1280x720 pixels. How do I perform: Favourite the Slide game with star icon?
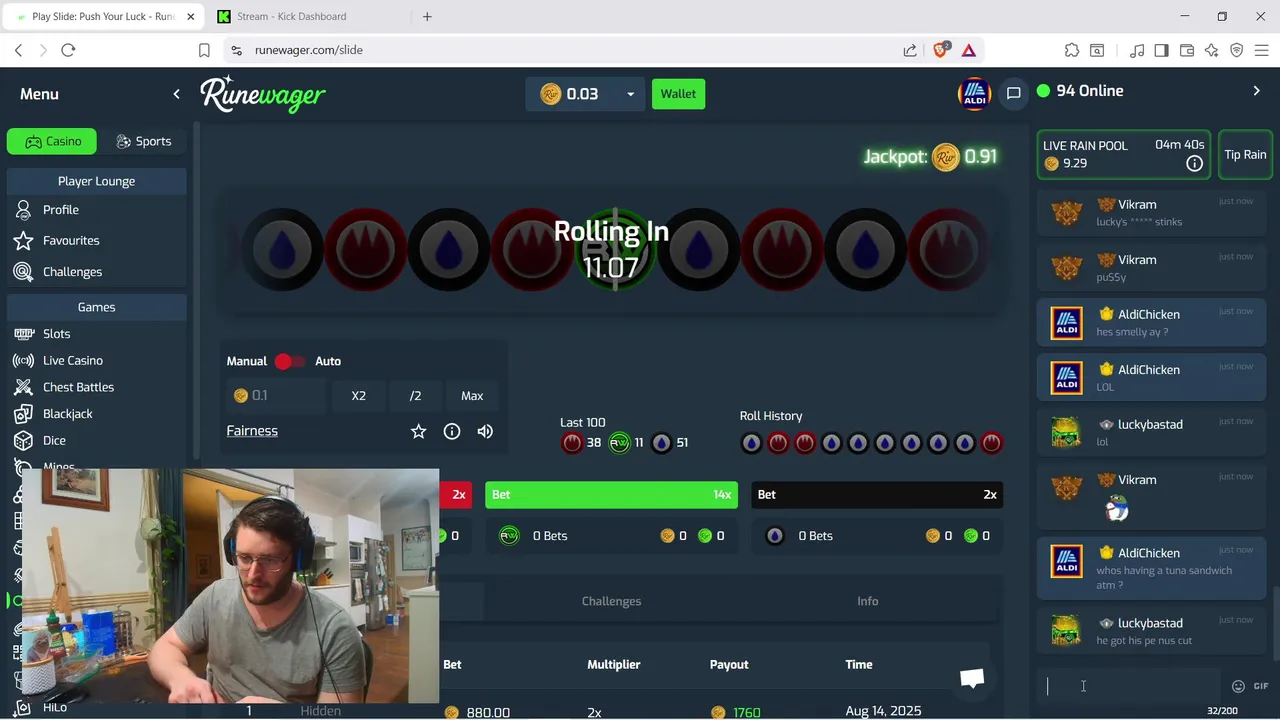pos(418,431)
